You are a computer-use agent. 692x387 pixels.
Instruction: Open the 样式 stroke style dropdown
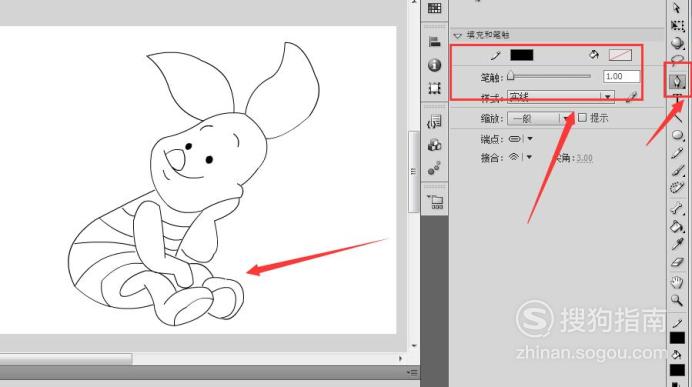click(560, 97)
